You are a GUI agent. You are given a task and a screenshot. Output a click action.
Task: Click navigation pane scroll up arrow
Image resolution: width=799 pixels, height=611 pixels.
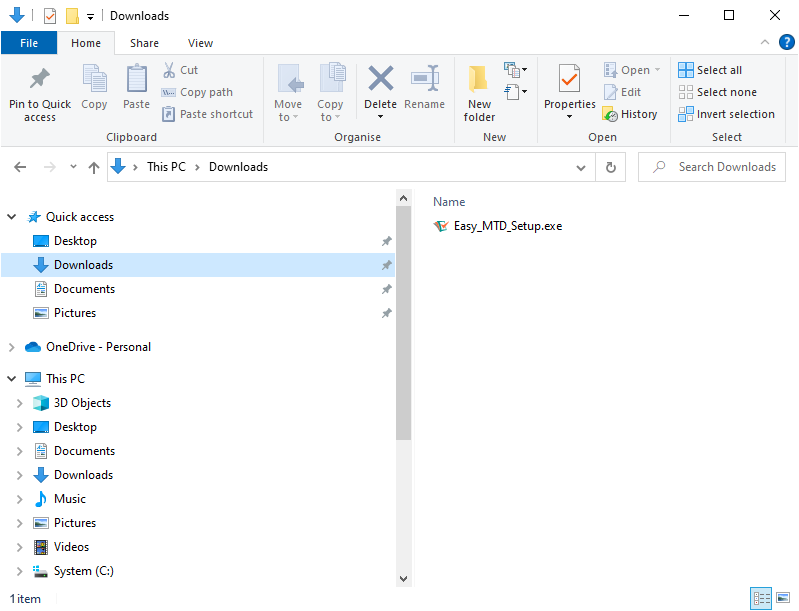tap(404, 198)
